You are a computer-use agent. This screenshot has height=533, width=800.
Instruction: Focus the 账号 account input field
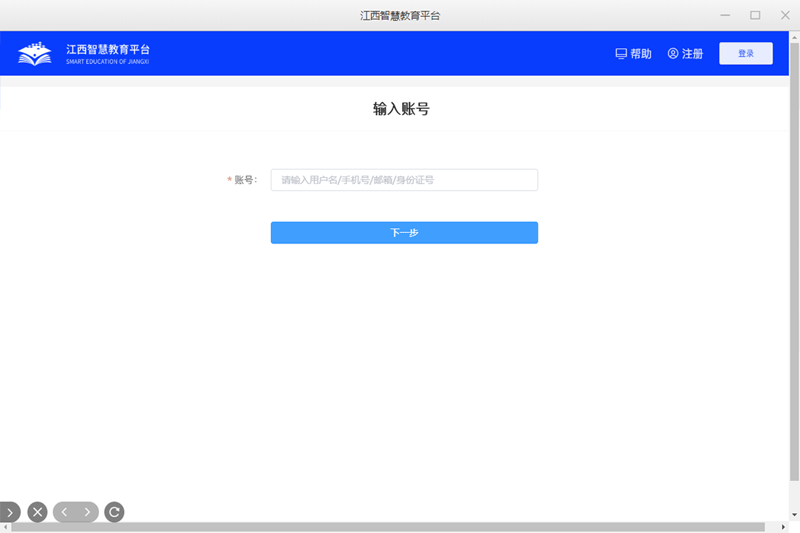pyautogui.click(x=404, y=180)
